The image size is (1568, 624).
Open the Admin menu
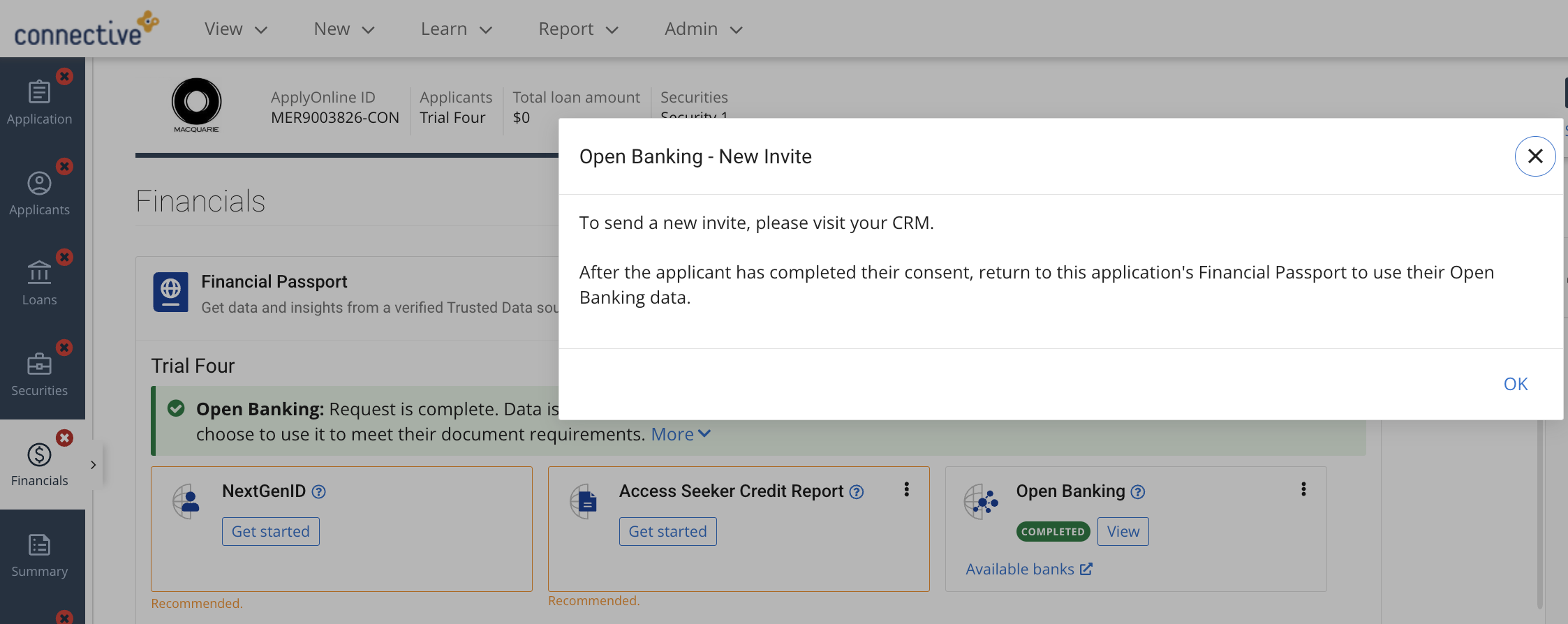click(x=702, y=29)
